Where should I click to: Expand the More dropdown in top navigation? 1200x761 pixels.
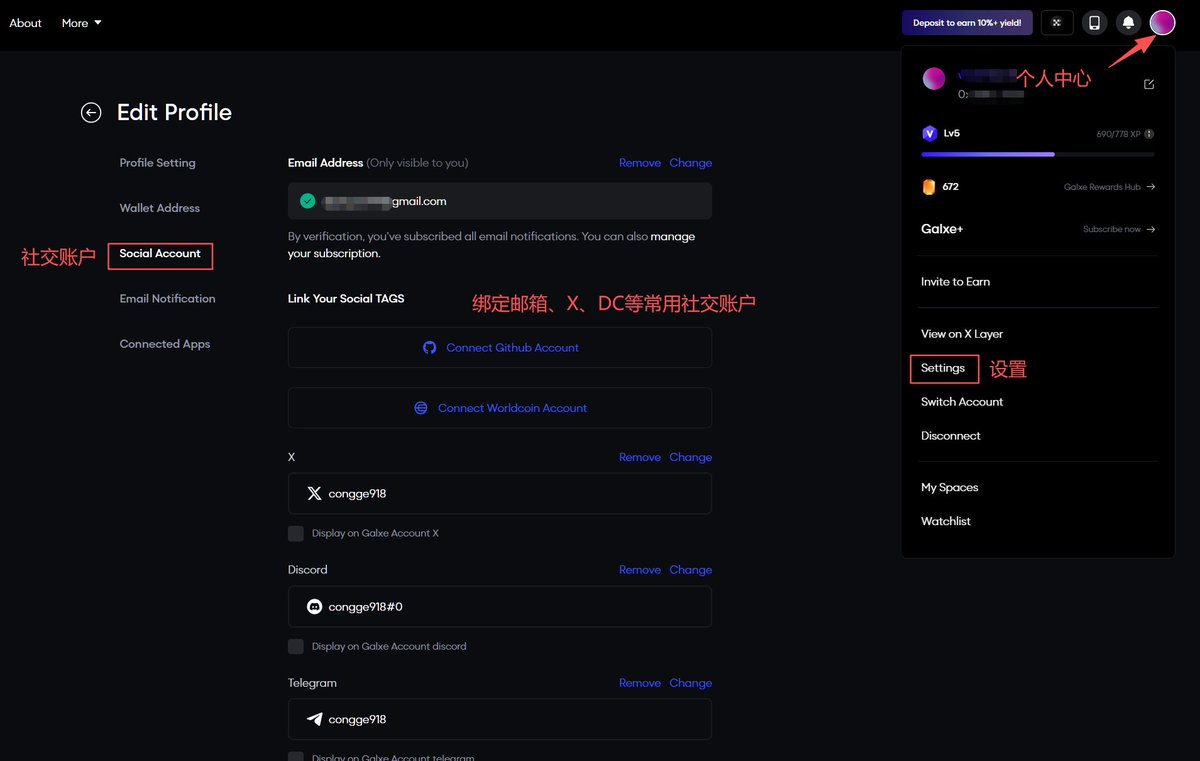[x=81, y=23]
